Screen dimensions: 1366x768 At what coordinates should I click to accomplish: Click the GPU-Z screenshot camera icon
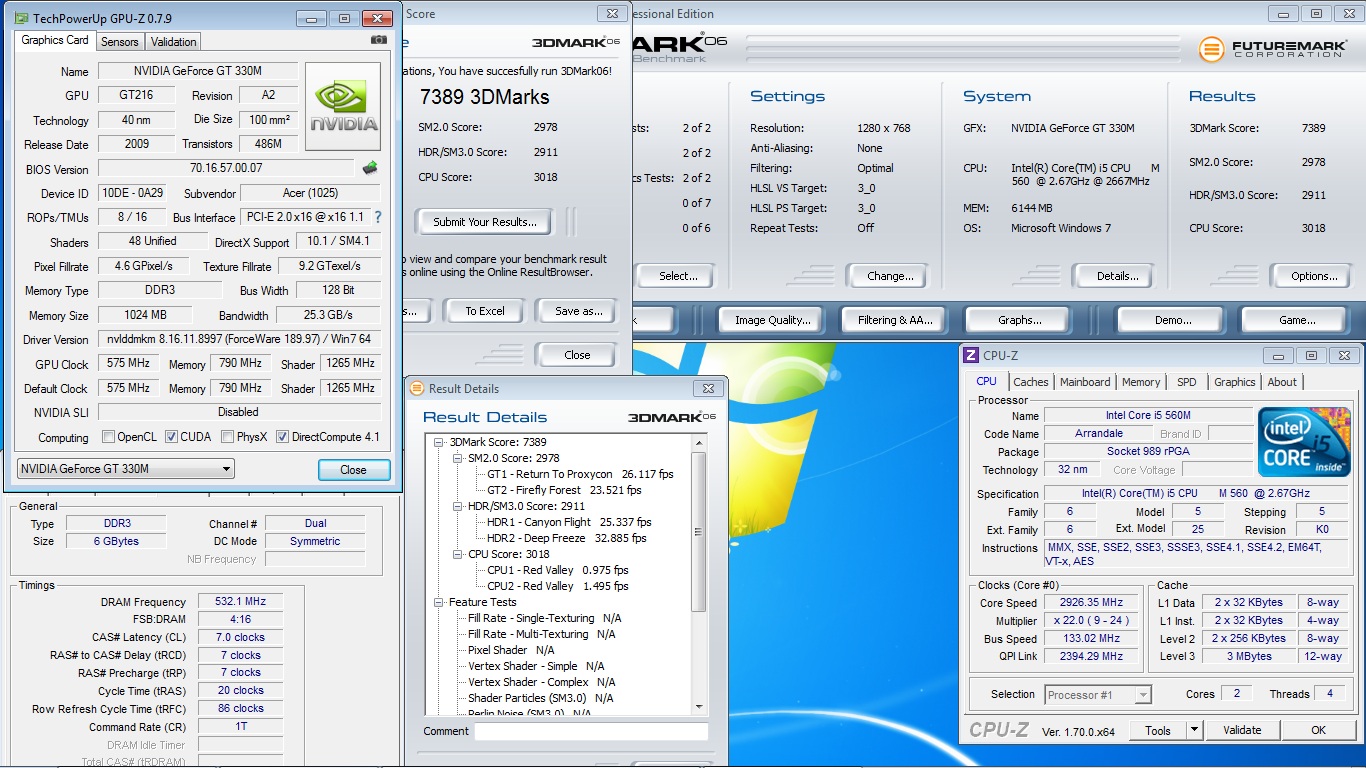[x=379, y=40]
